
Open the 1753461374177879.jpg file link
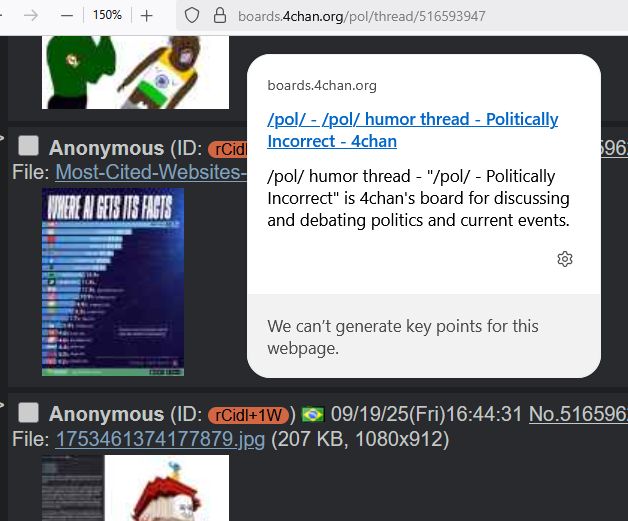click(x=160, y=439)
